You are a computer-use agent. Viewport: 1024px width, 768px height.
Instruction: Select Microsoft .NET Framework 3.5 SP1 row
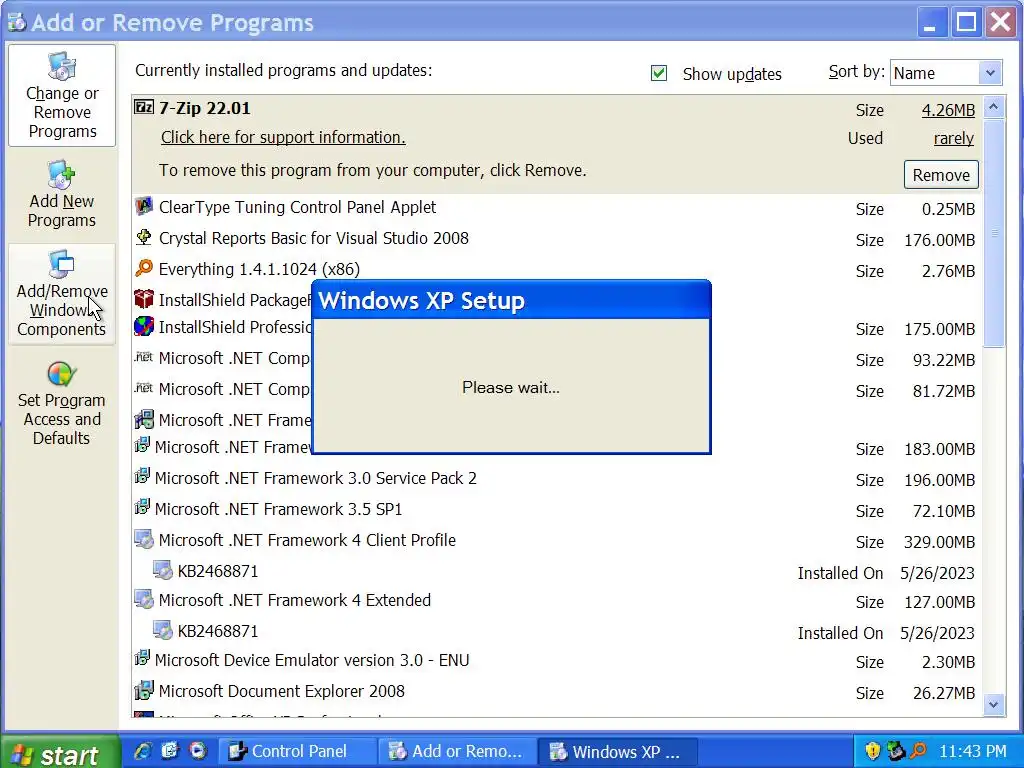click(x=555, y=509)
